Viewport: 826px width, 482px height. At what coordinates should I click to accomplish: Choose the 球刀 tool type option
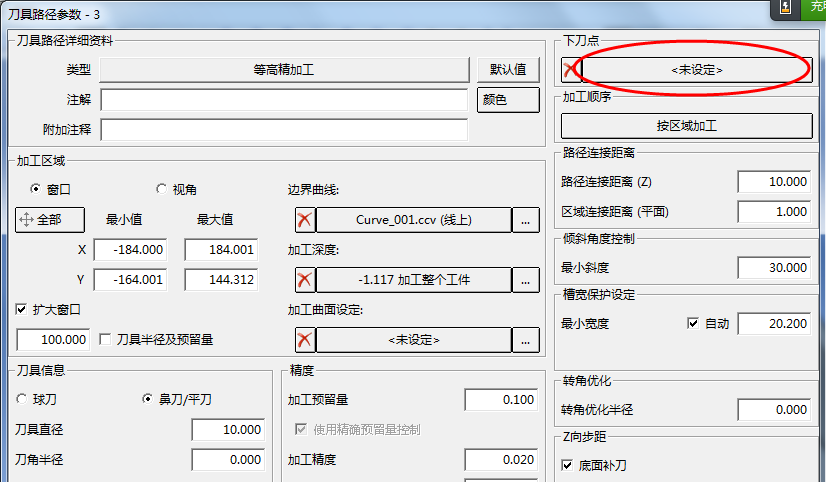(x=23, y=398)
